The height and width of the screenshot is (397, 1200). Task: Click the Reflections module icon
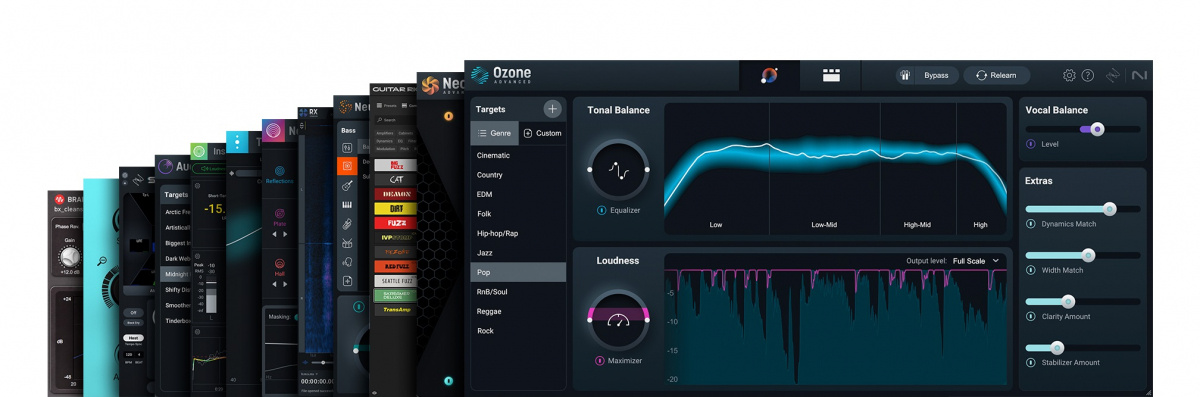[280, 171]
